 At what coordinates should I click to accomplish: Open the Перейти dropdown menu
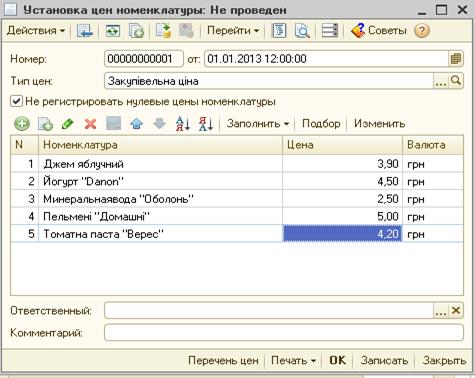coord(233,31)
